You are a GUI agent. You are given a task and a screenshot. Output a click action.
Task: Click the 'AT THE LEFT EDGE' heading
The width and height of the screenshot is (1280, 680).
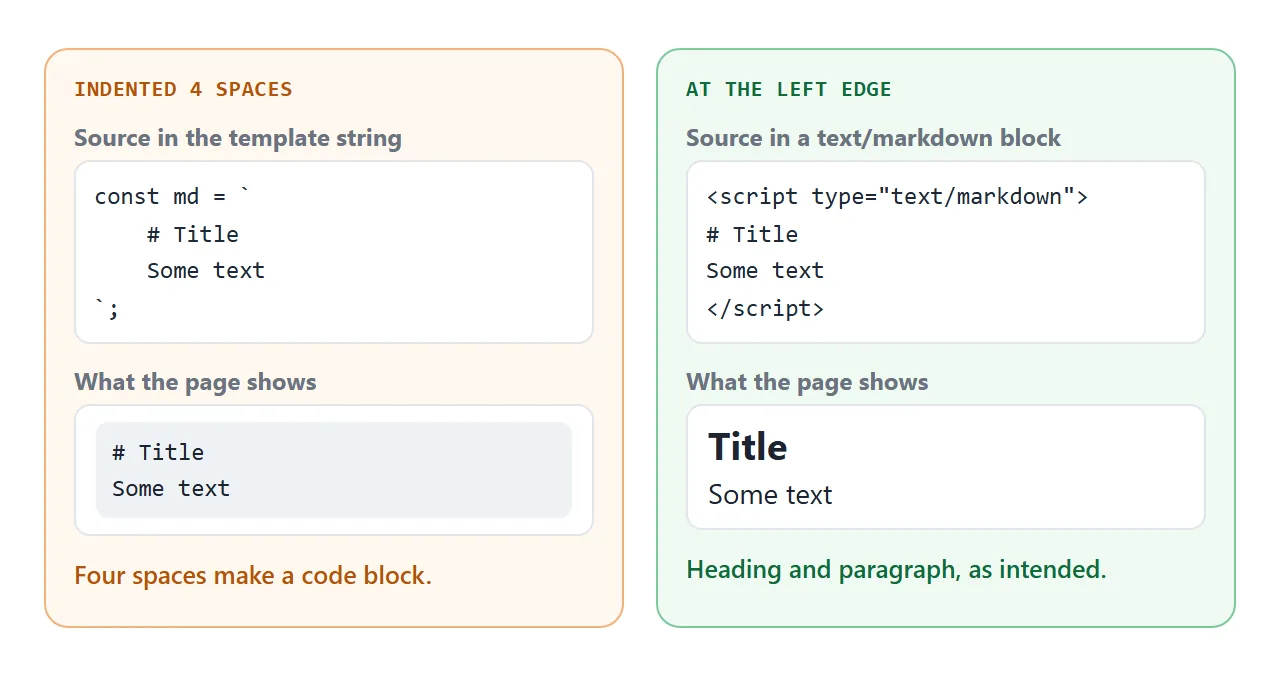click(788, 89)
